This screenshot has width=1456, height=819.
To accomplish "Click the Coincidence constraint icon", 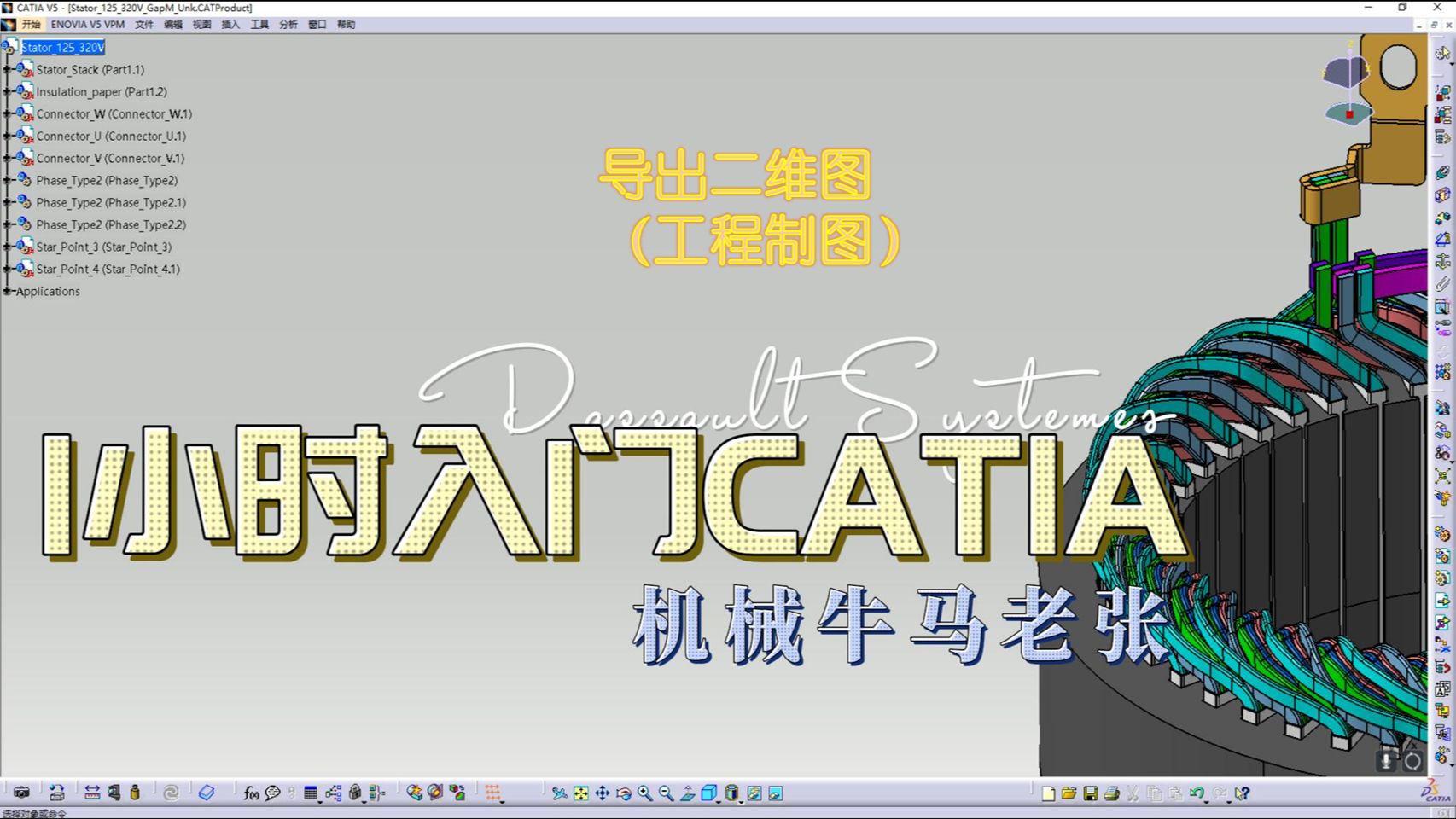I will [x=1442, y=172].
